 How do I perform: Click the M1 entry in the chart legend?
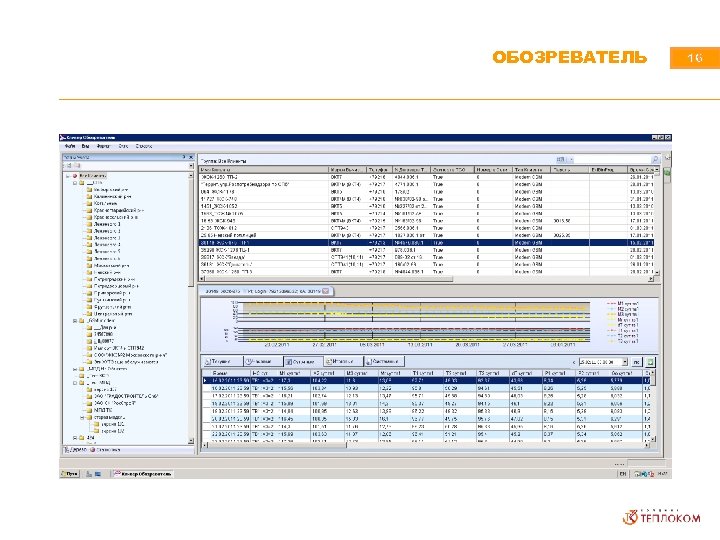622,304
